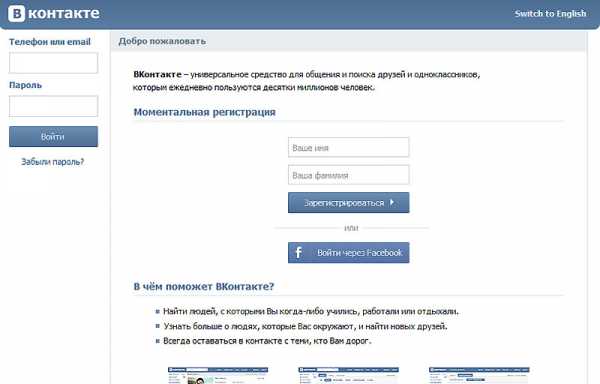Click the контакте wordmark in the header
600x384 pixels.
(64, 13)
